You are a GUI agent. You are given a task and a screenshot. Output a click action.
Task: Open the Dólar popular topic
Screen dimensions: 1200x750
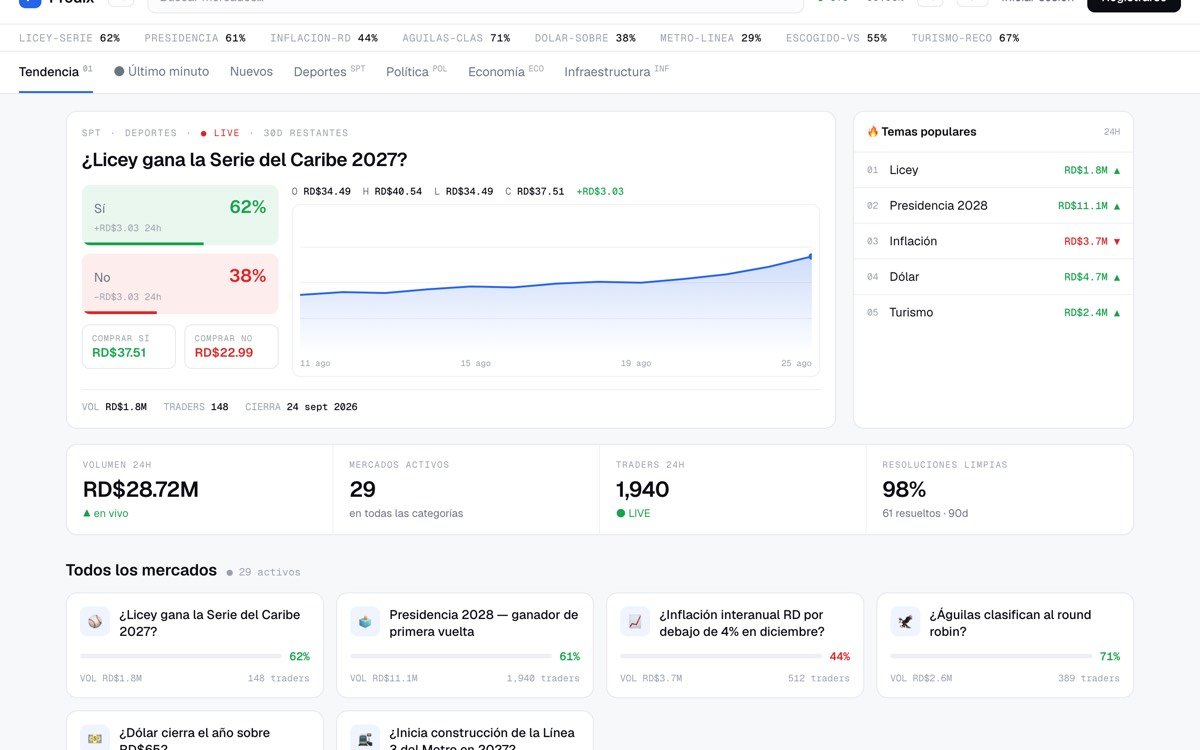point(993,277)
